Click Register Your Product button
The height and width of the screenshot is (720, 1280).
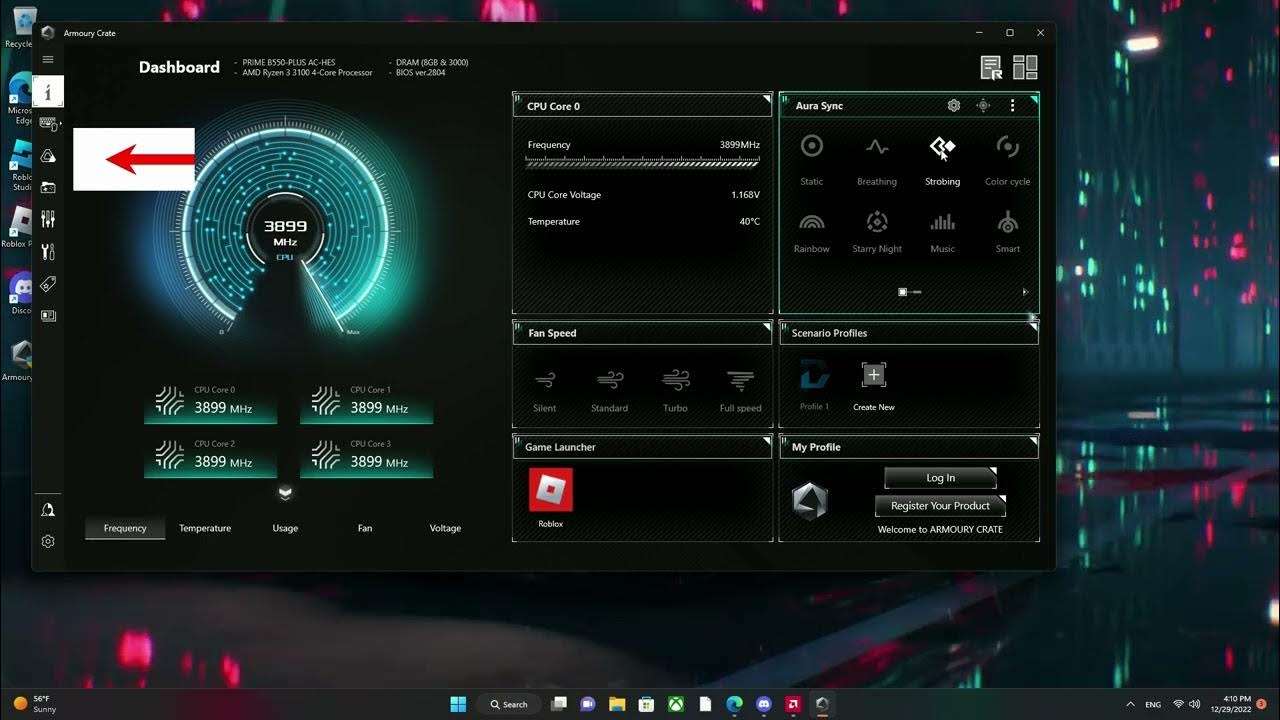point(940,506)
